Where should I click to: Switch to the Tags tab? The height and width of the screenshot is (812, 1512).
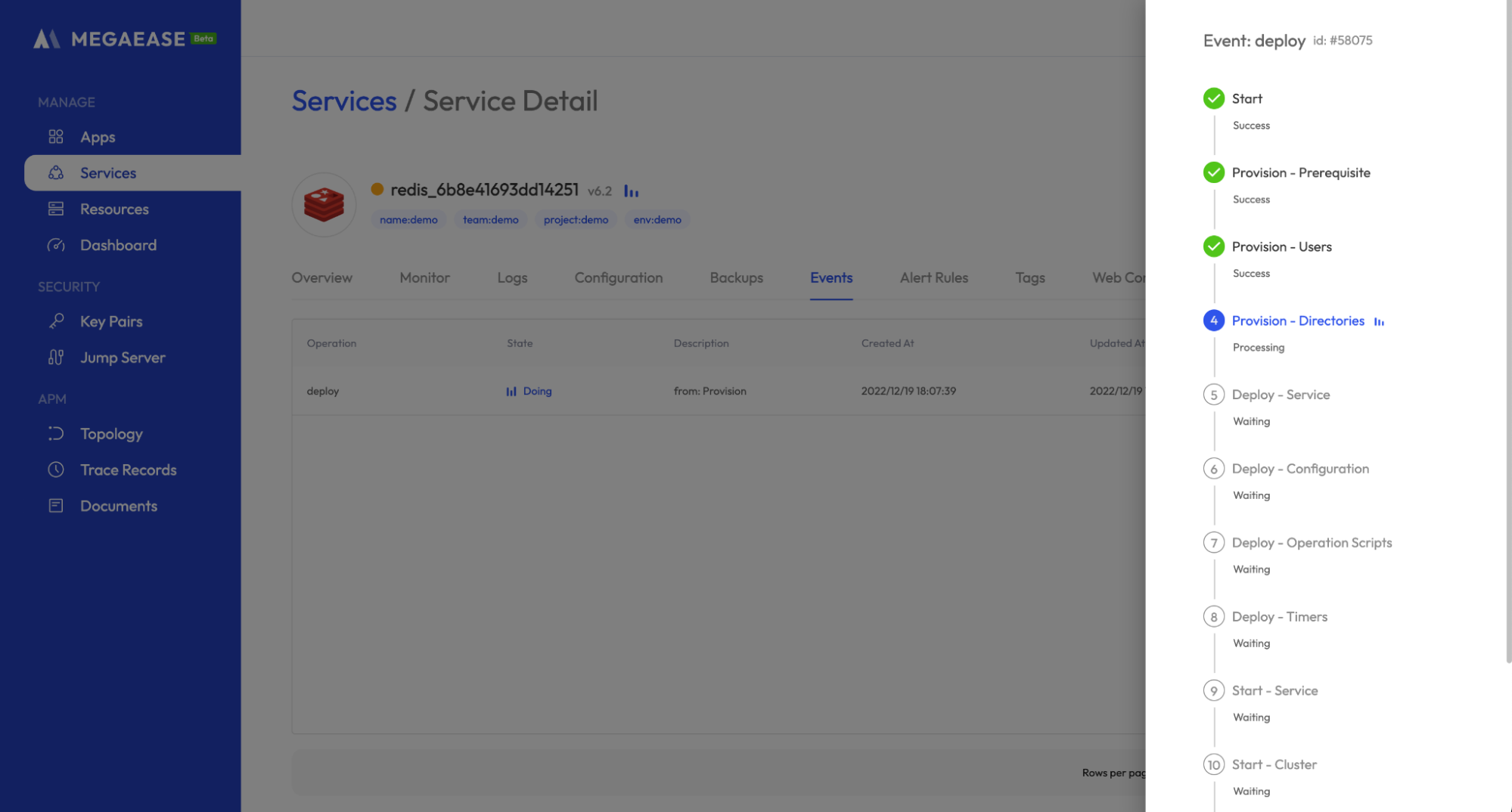click(x=1029, y=277)
